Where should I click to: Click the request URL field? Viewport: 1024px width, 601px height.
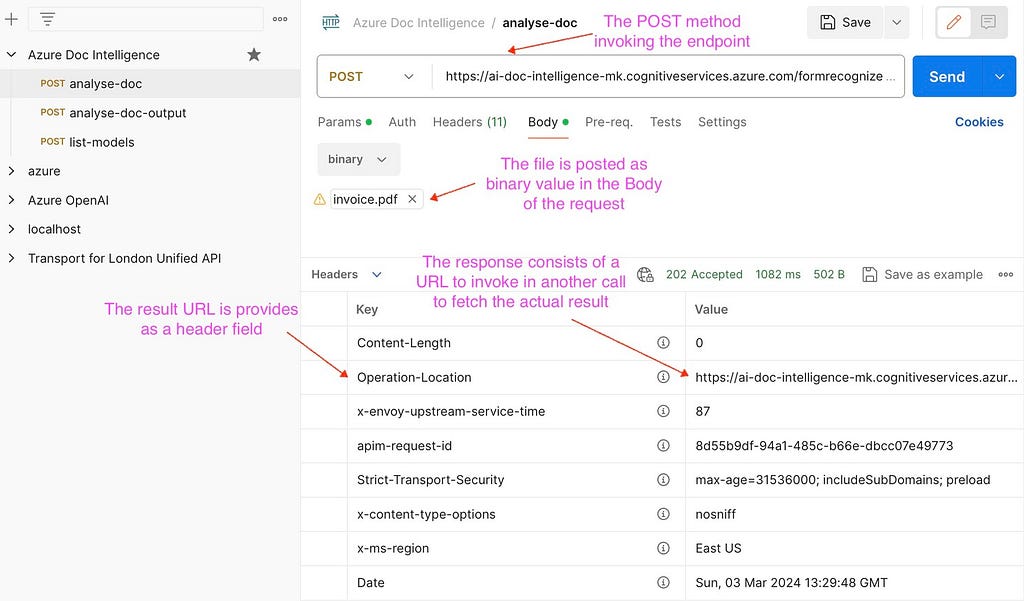(x=670, y=76)
